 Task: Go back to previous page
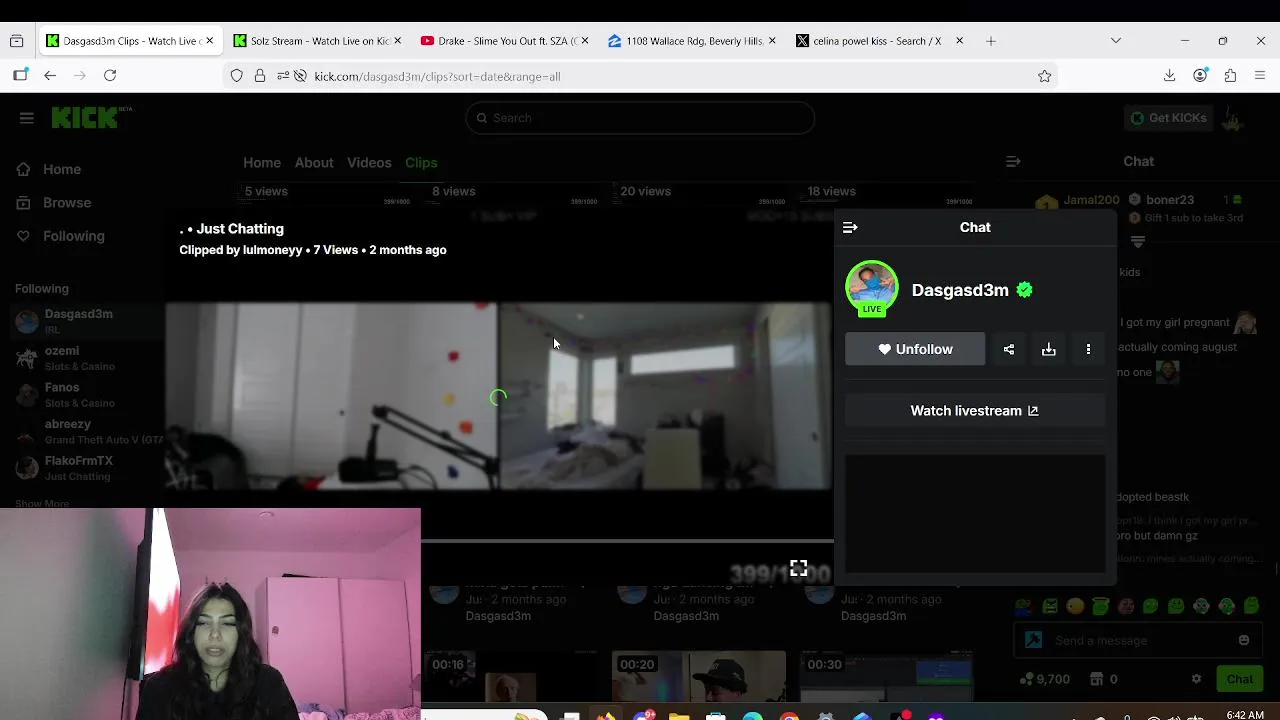50,76
